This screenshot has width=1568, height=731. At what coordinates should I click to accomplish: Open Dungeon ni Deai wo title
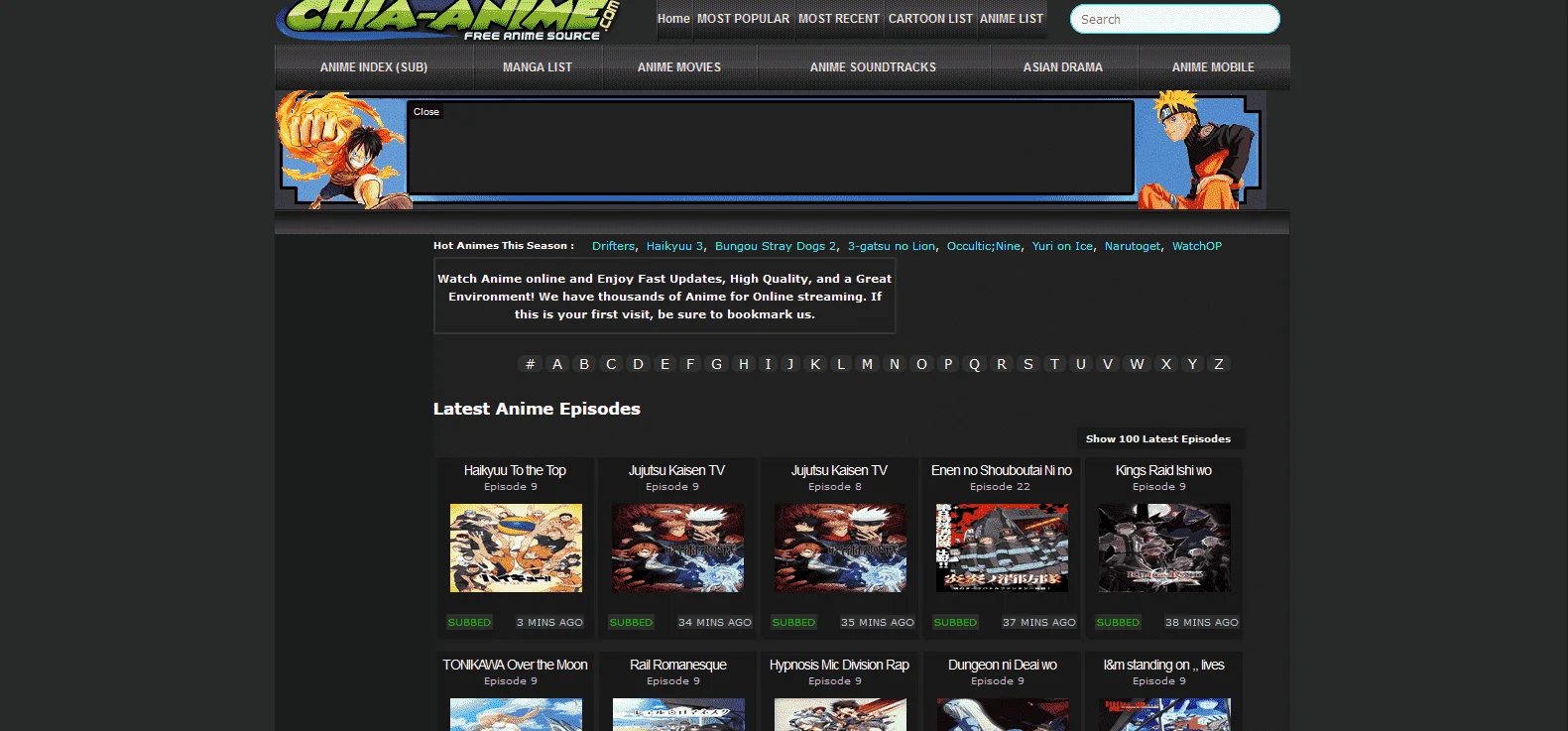point(1002,665)
